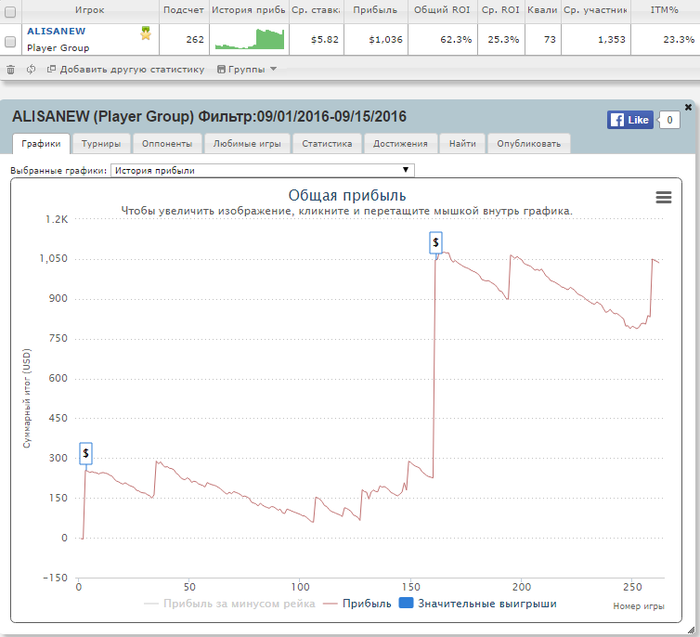
Task: Open the chart hamburger menu icon
Action: pyautogui.click(x=663, y=197)
